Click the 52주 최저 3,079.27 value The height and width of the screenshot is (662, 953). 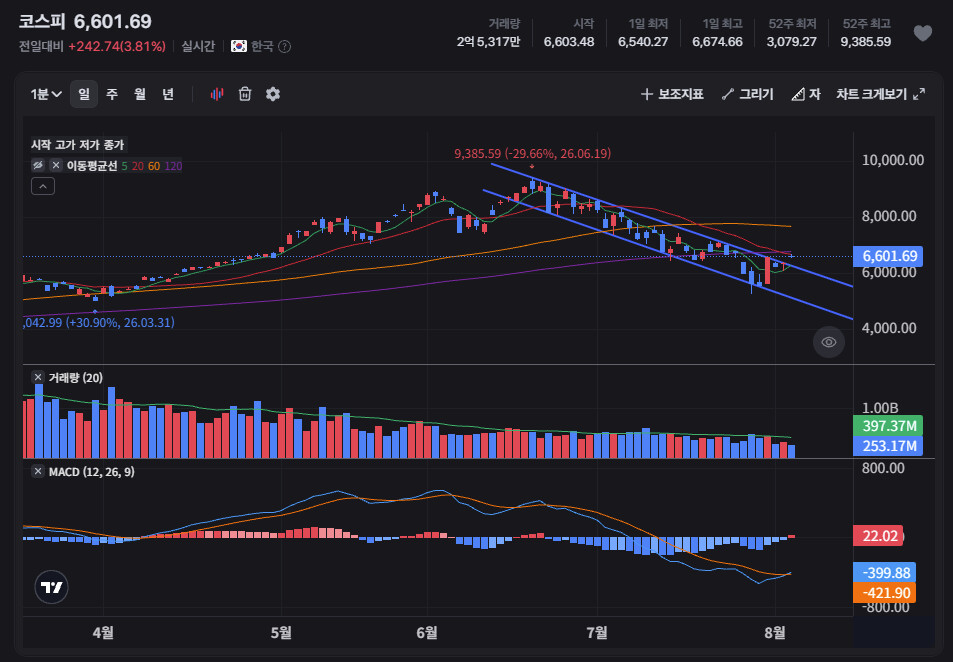click(x=791, y=33)
